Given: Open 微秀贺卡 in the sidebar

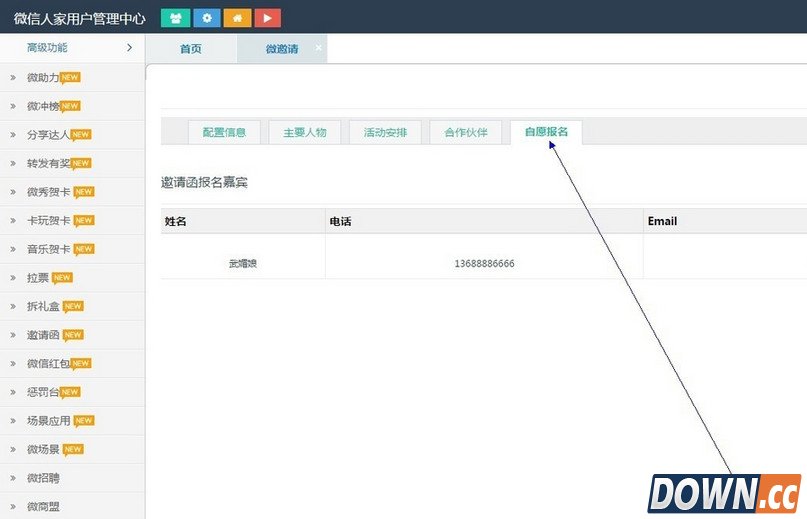Looking at the screenshot, I should (x=48, y=192).
